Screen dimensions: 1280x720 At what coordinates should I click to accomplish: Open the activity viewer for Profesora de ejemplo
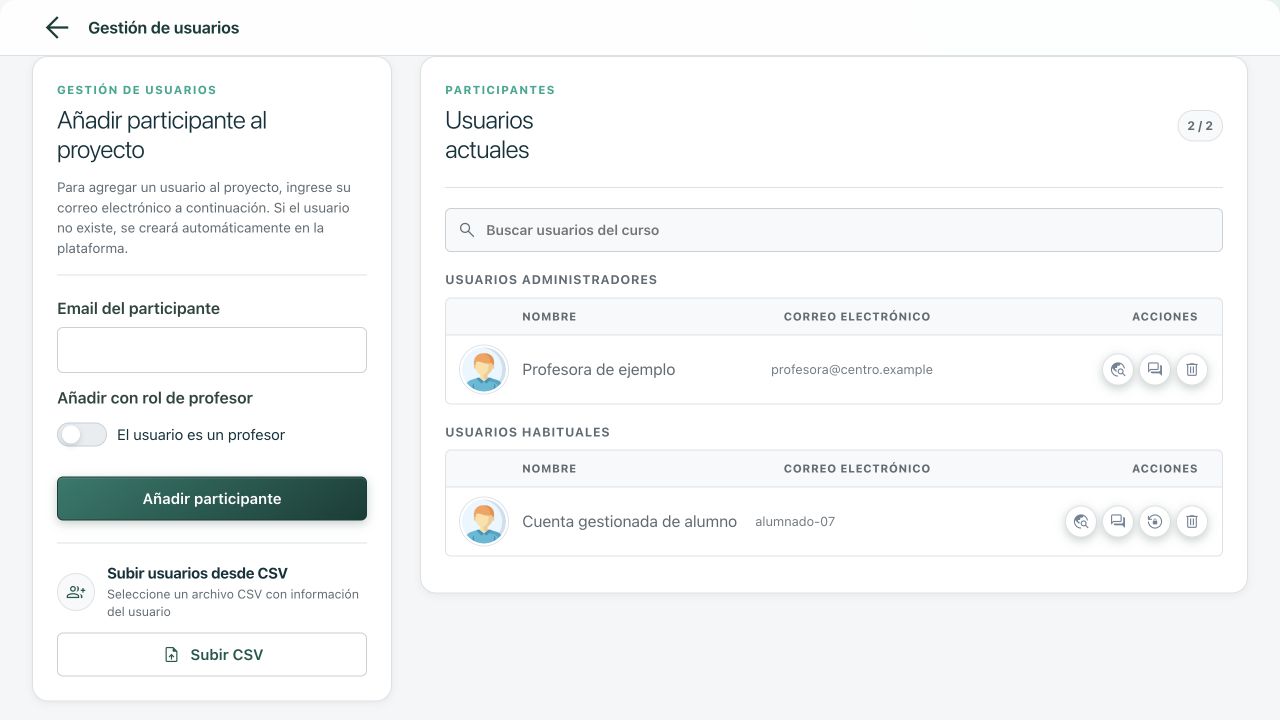click(x=1118, y=370)
